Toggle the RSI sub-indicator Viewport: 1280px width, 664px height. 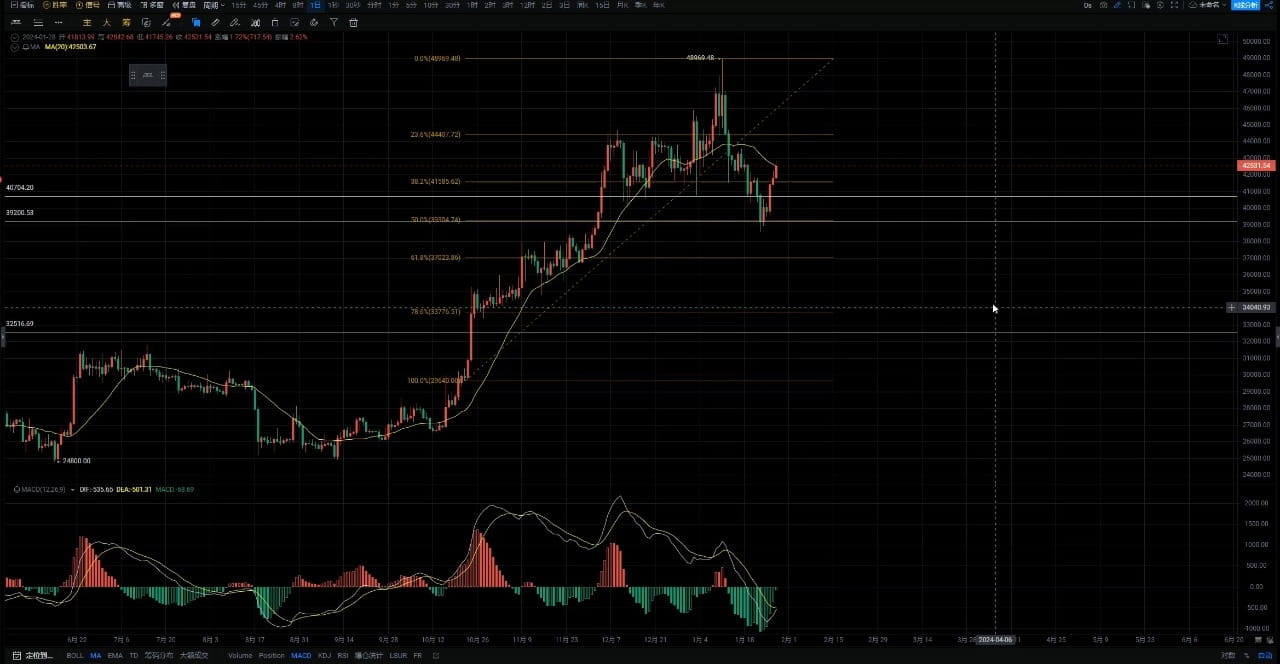[343, 656]
